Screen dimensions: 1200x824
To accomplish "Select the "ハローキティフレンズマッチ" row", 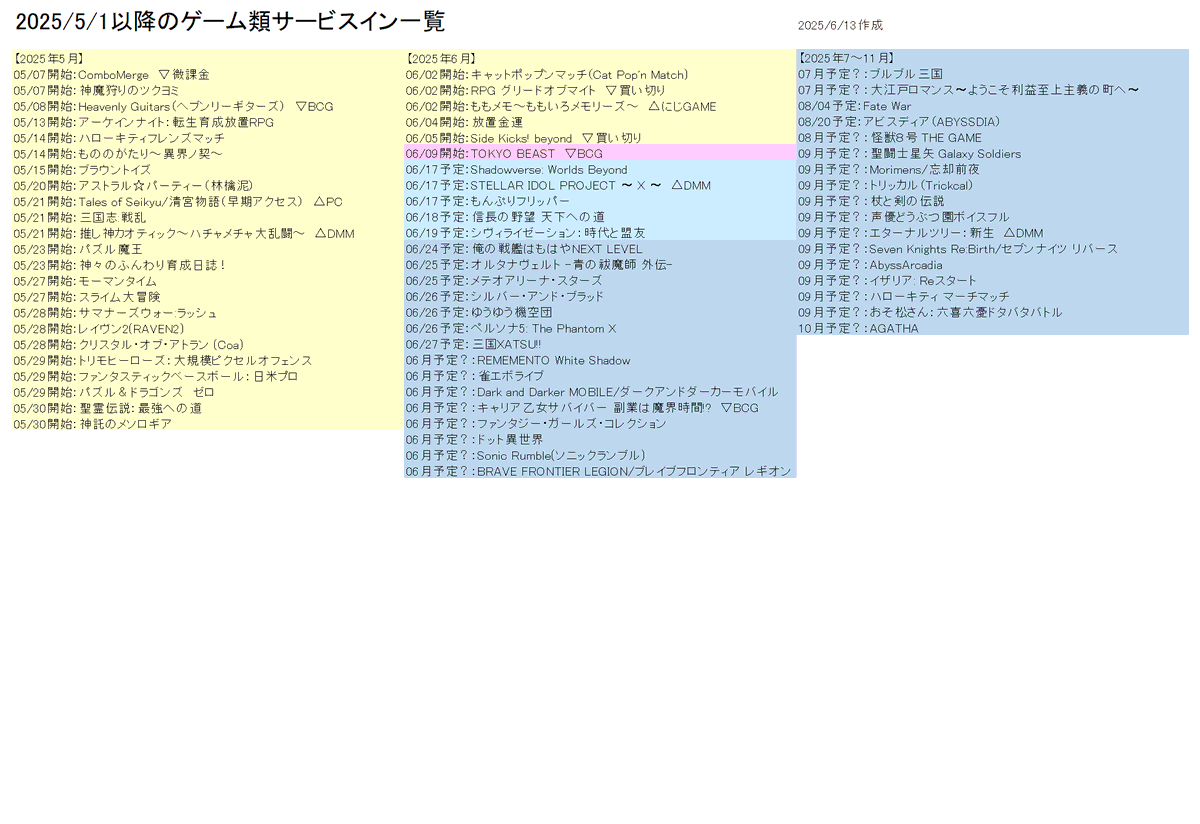I will 207,138.
